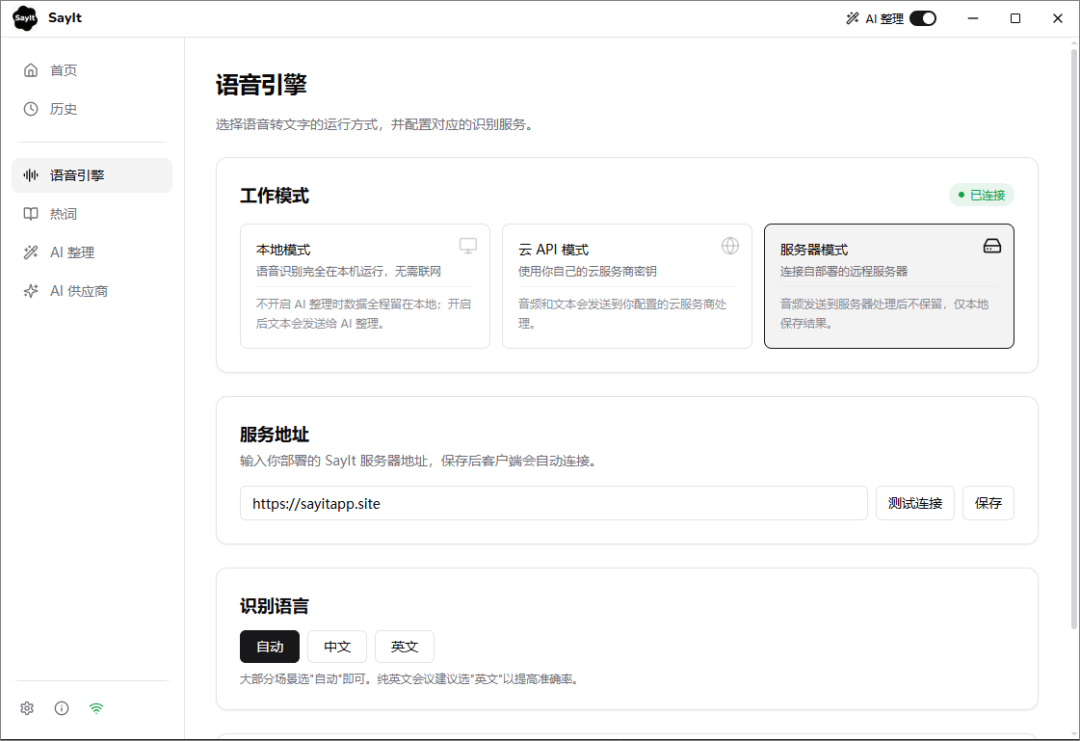Choose 自动 recognition language
Image resolution: width=1080 pixels, height=741 pixels.
(x=270, y=647)
